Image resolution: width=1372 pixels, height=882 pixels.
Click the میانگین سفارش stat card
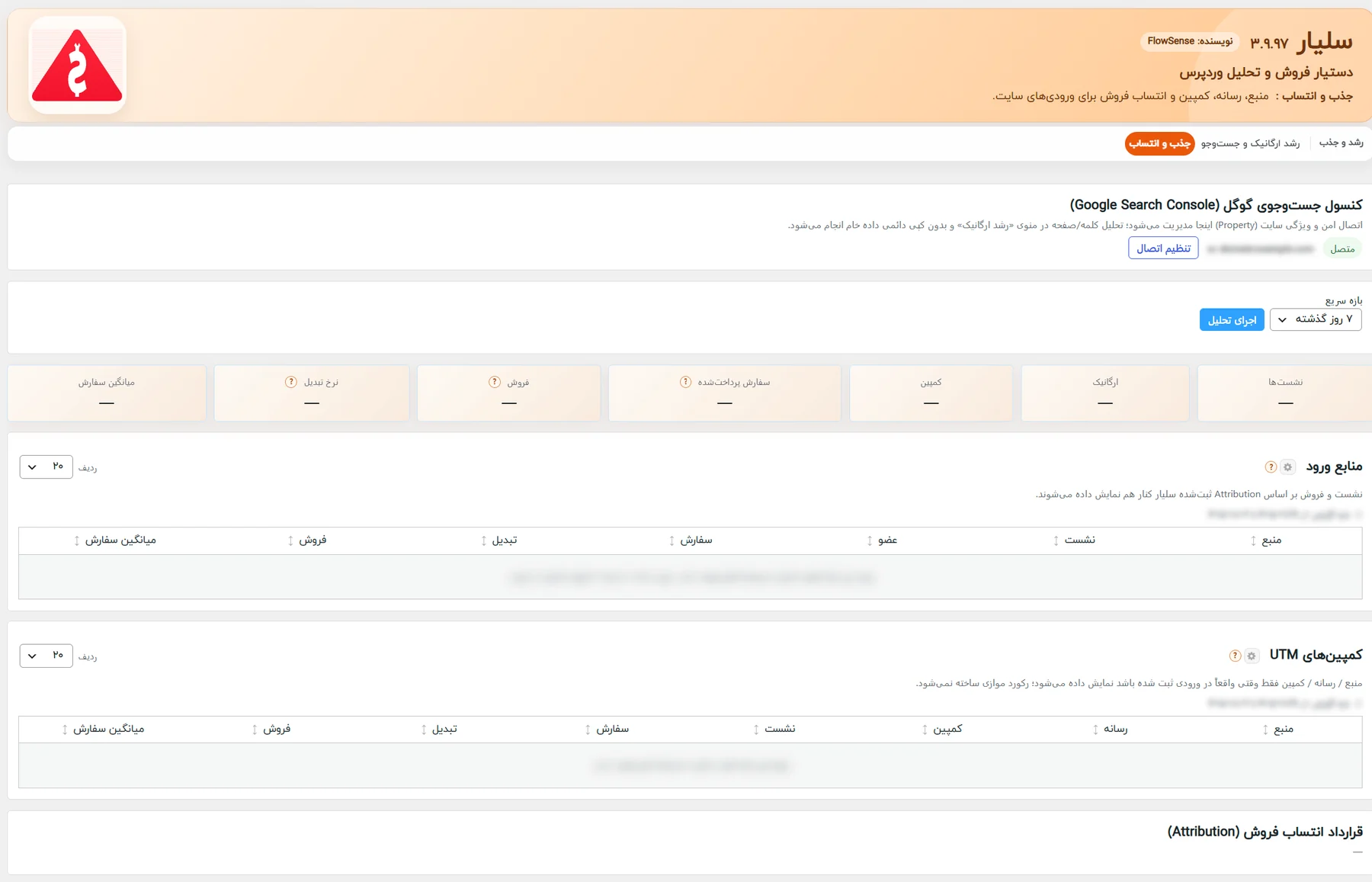[107, 393]
